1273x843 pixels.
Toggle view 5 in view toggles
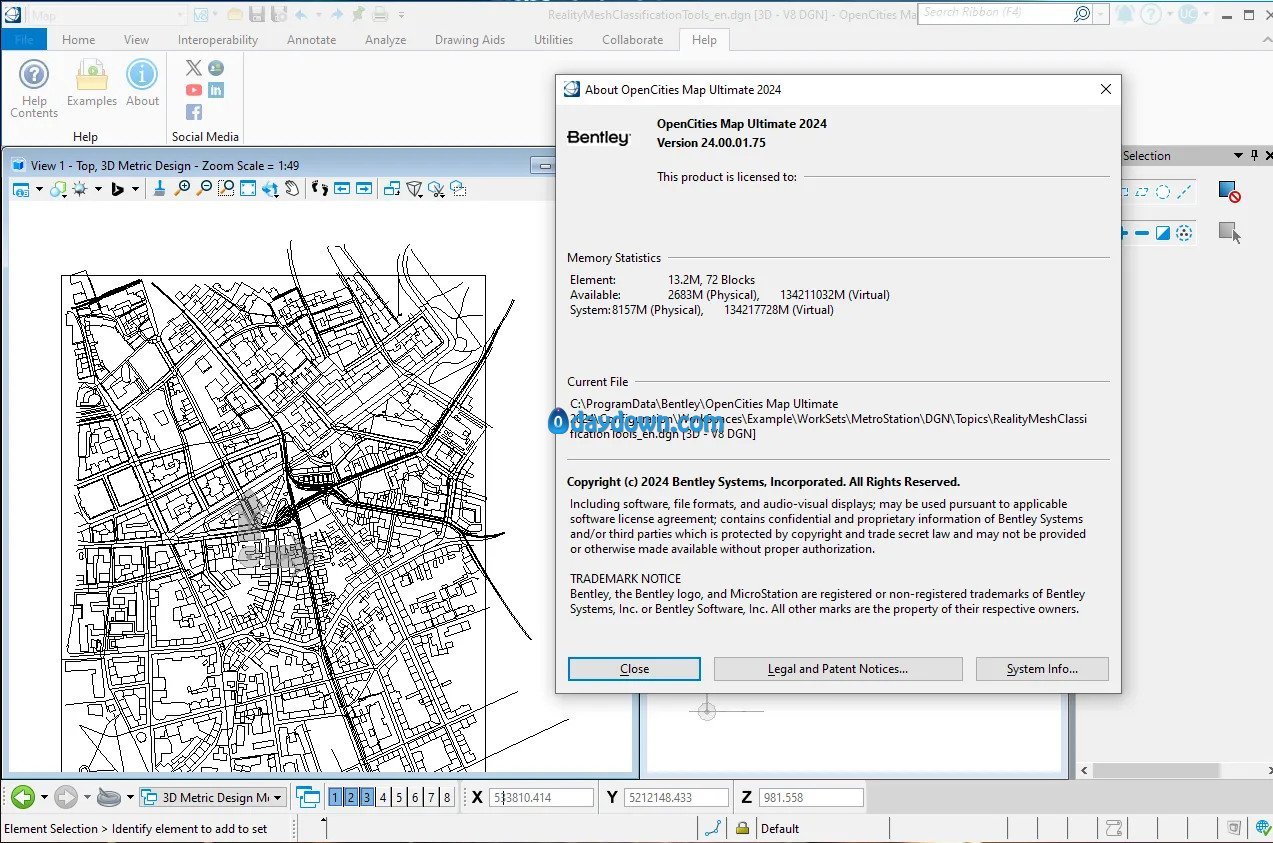[399, 797]
